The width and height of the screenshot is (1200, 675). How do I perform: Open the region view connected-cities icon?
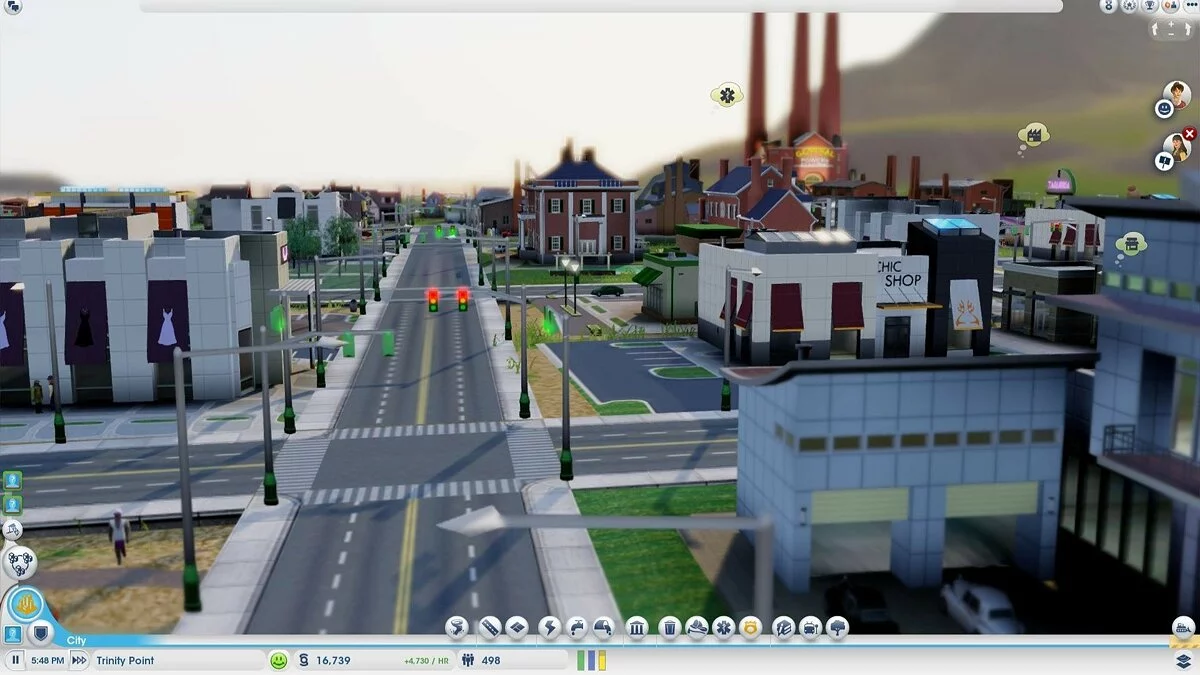click(20, 562)
